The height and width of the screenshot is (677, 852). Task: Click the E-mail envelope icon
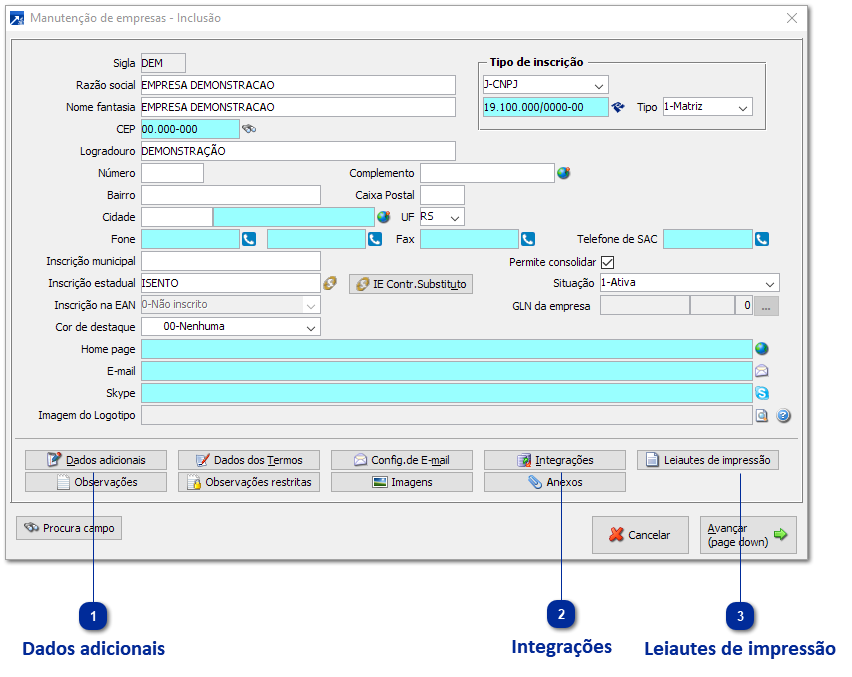point(762,371)
